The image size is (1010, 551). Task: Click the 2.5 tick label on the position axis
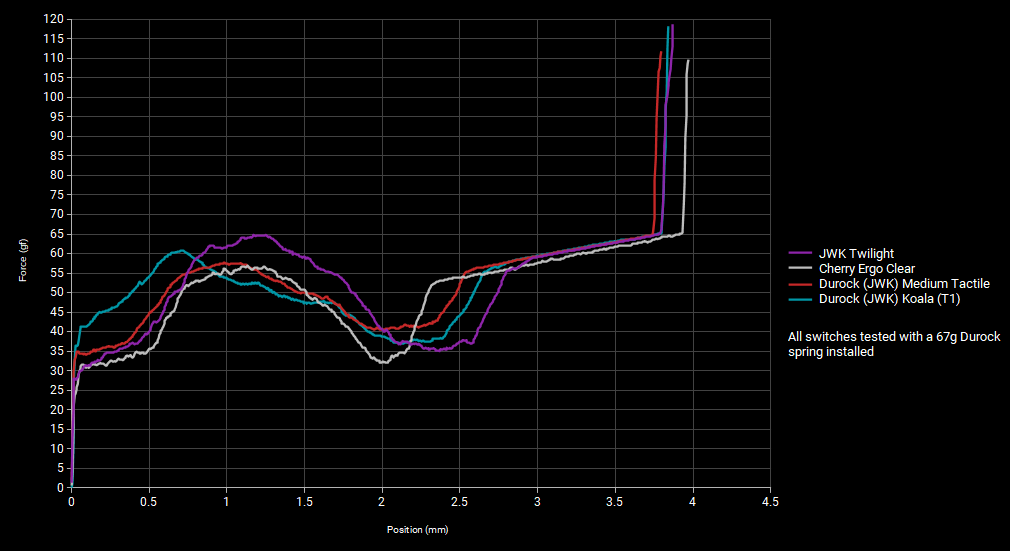point(459,502)
